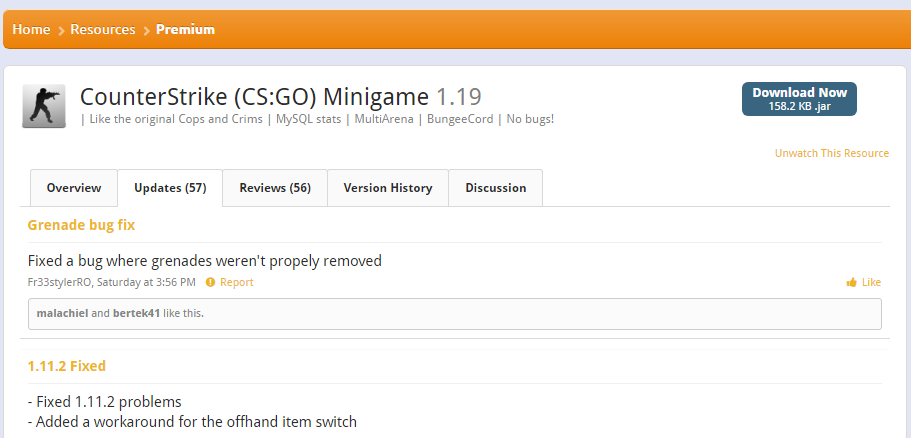
Task: Open bertek41's profile from likes
Action: 137,313
